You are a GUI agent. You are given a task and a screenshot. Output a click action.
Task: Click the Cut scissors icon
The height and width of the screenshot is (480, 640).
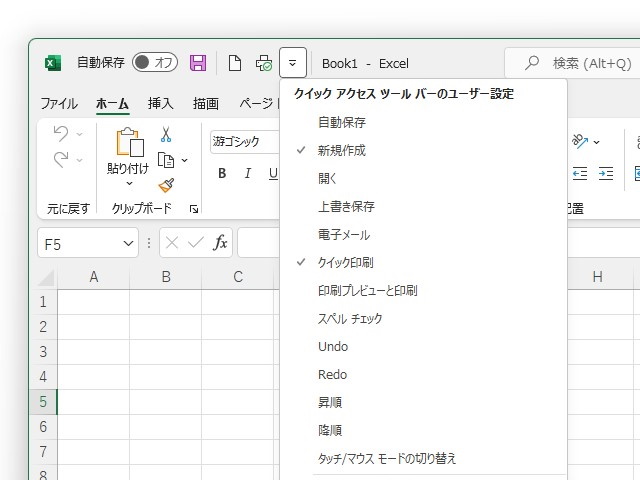[166, 134]
